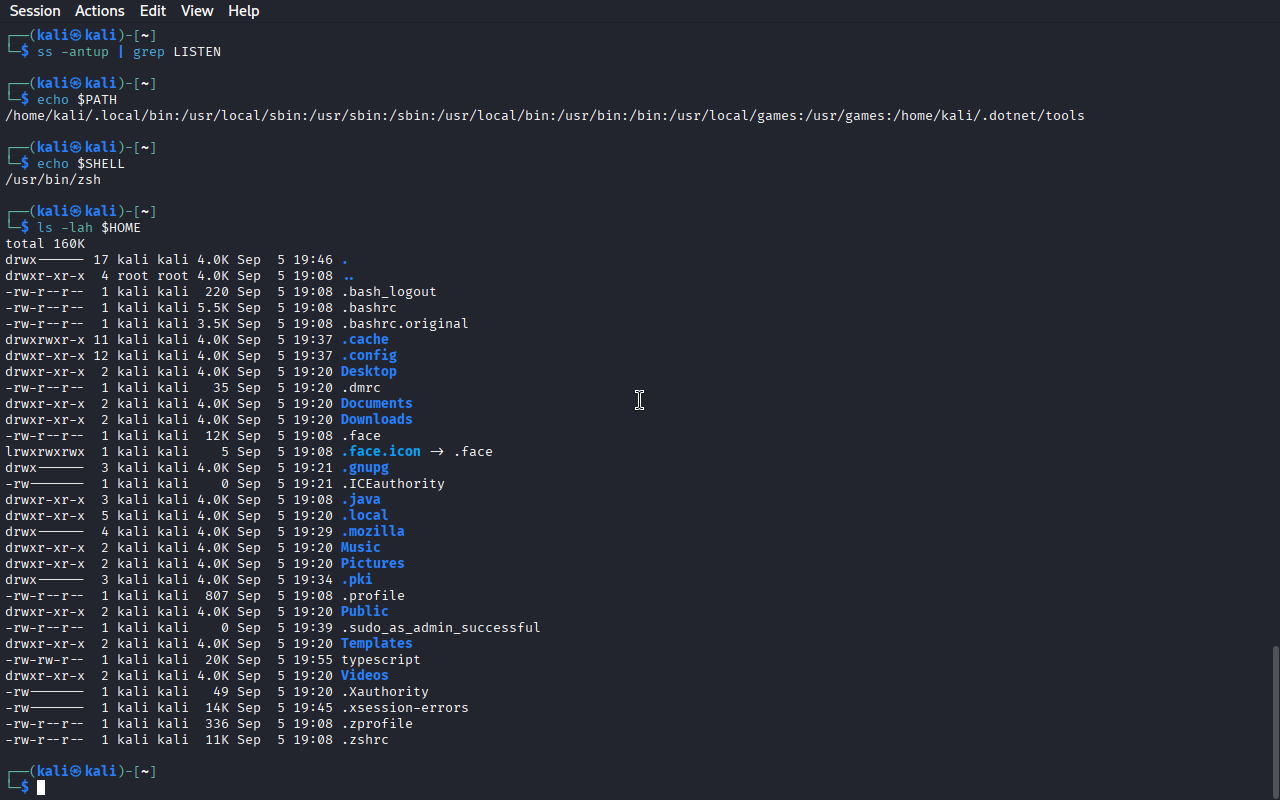This screenshot has height=800, width=1280.
Task: Click the Documents directory name
Action: (377, 403)
